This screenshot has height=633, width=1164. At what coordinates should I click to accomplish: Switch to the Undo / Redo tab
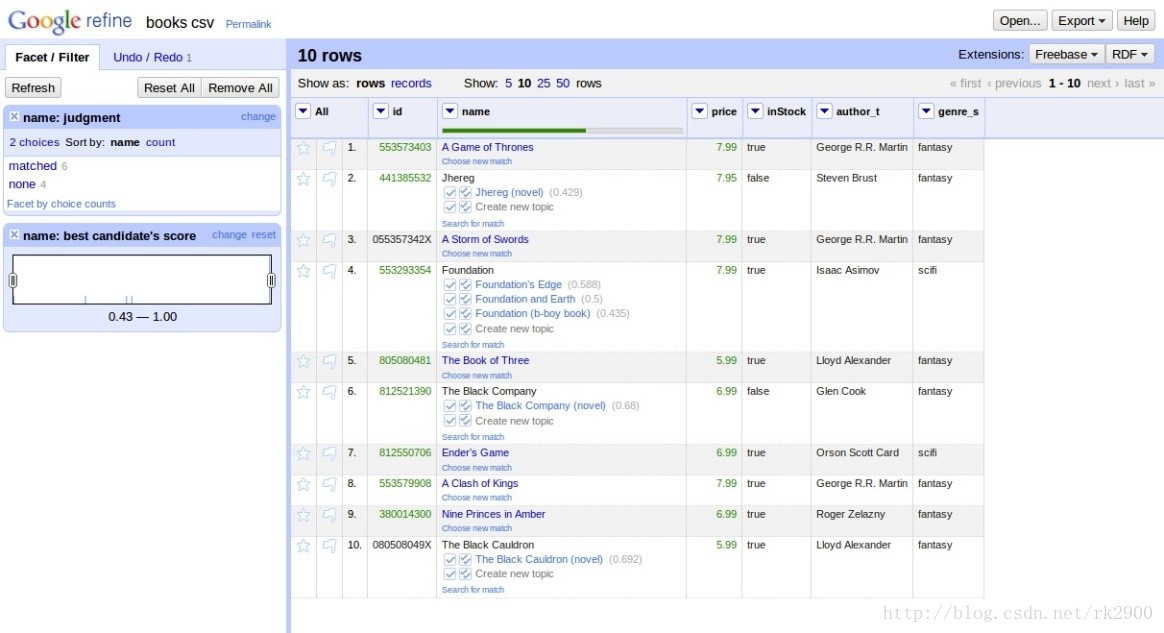coord(152,57)
